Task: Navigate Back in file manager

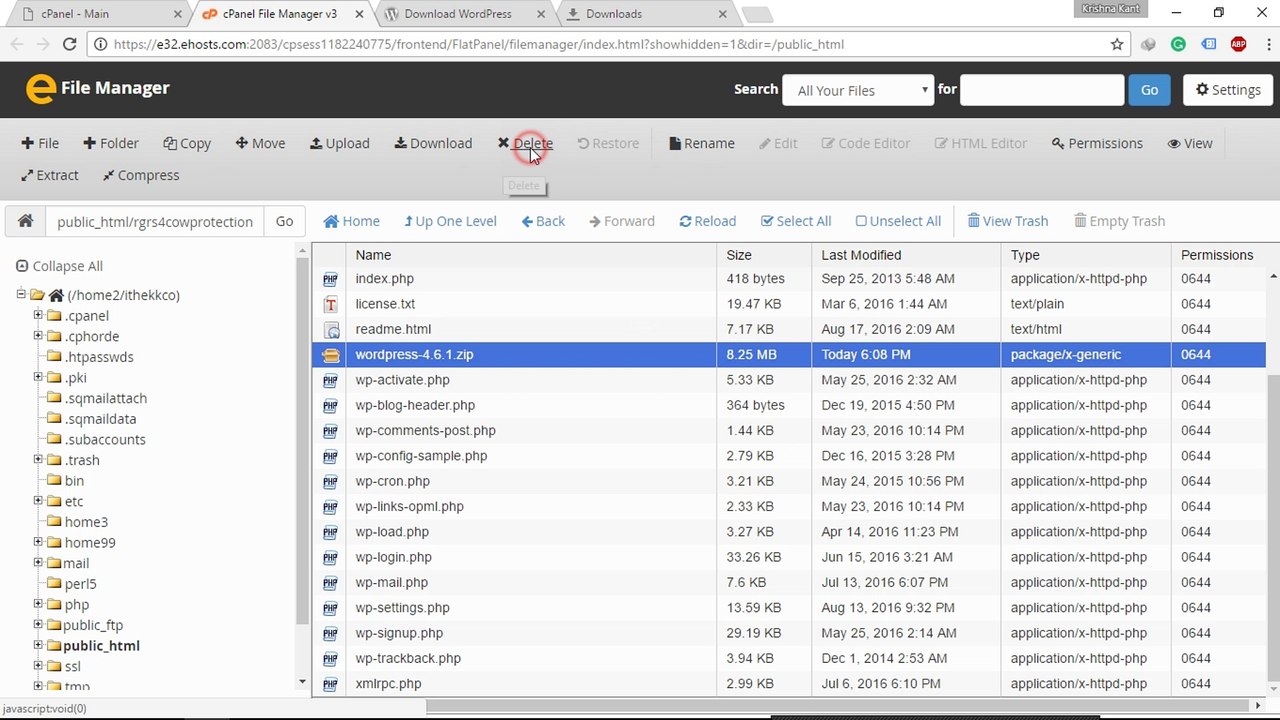Action: (x=543, y=221)
